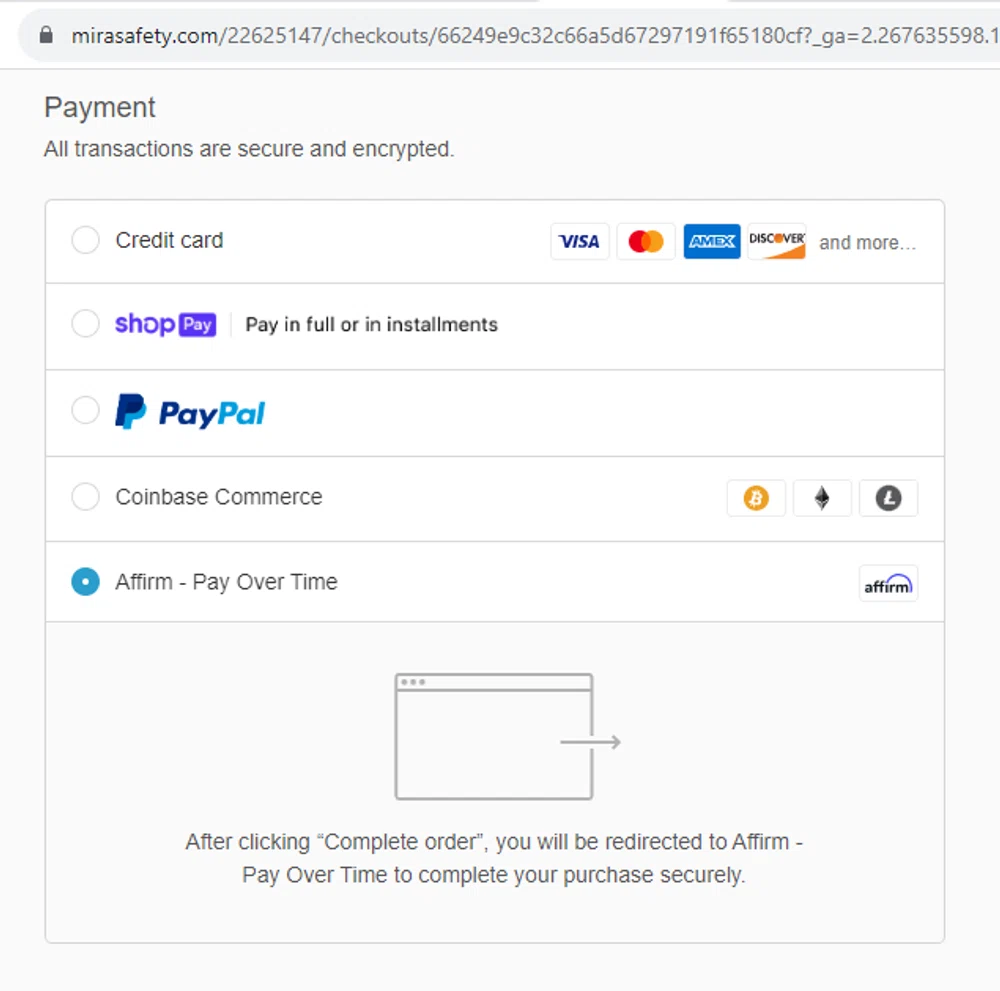Screen dimensions: 1000x991
Task: Click 'Pay in full or in installments' text
Action: (x=370, y=324)
